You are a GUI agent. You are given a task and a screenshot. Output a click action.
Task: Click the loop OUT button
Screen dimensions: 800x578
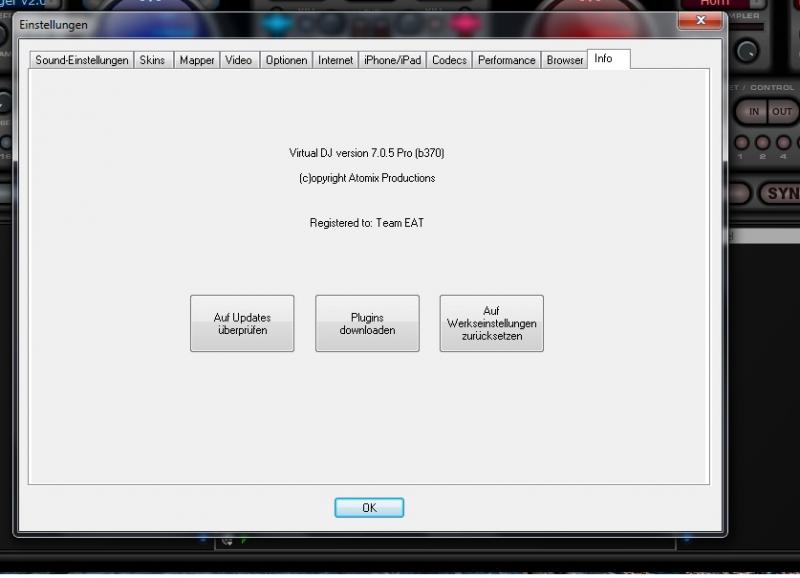tap(782, 112)
